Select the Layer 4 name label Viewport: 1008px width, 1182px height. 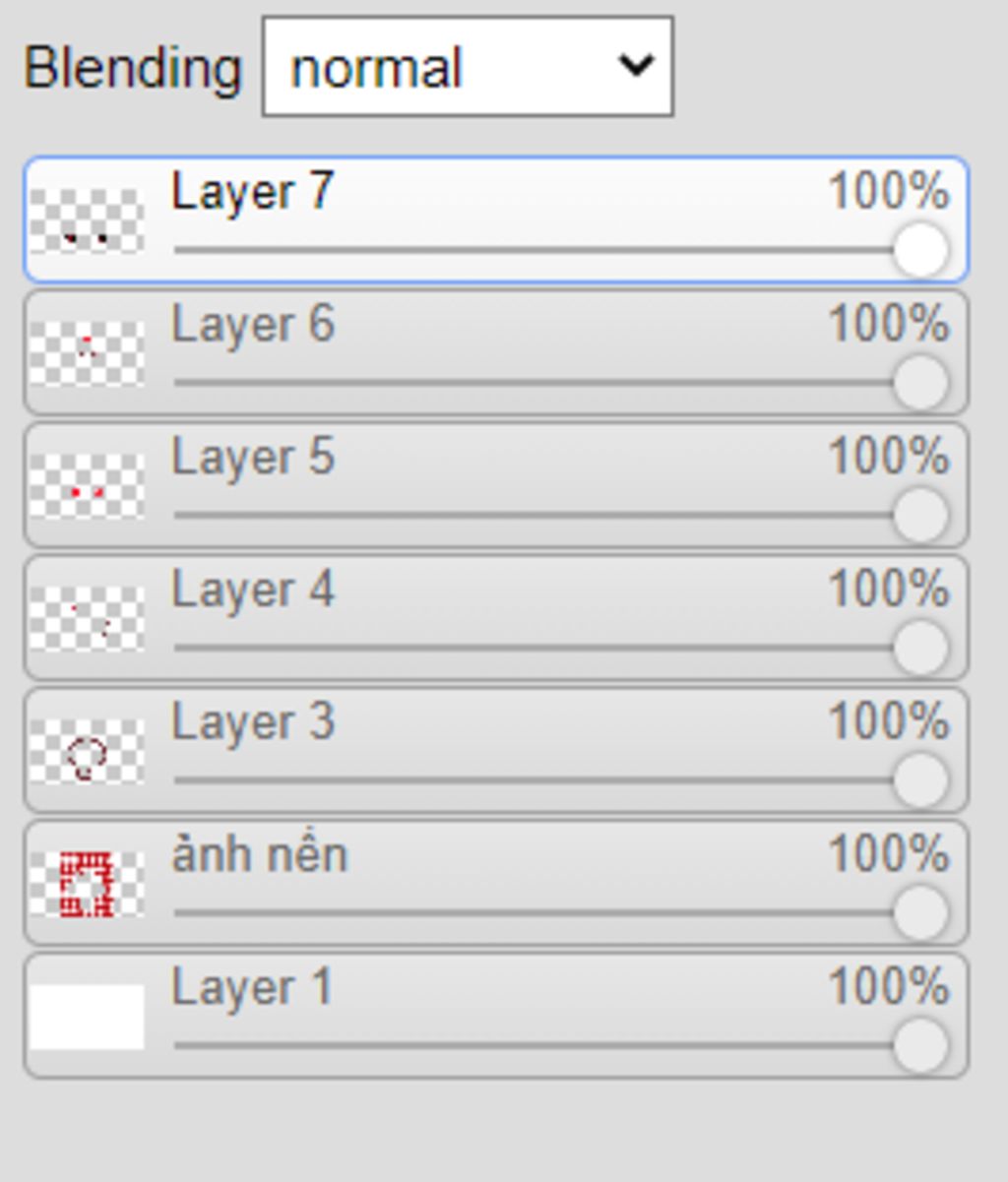coord(253,591)
